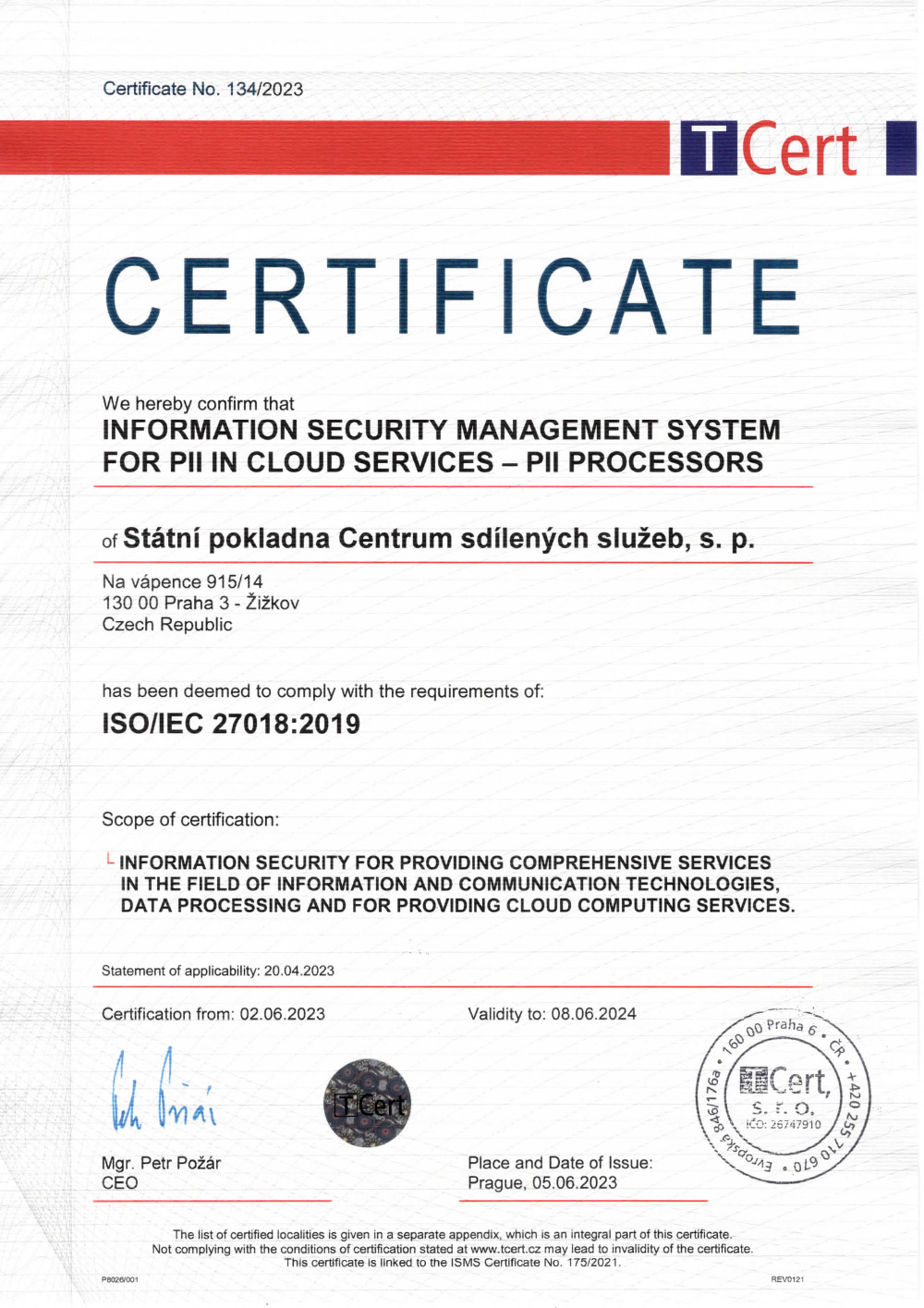Click the line 'We hereby confirm that'

tap(199, 404)
